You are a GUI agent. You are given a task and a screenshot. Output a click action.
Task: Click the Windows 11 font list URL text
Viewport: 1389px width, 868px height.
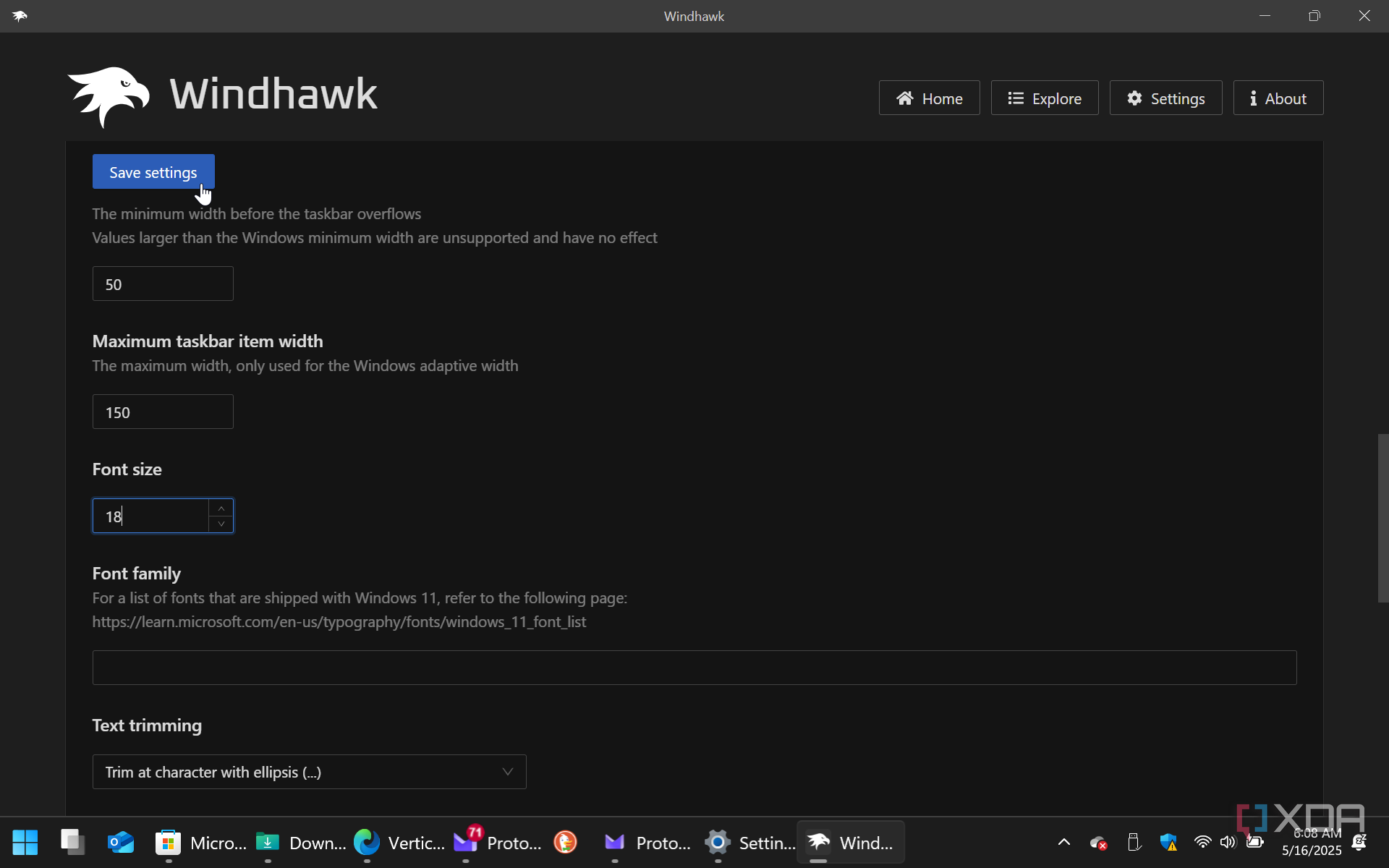pyautogui.click(x=339, y=622)
